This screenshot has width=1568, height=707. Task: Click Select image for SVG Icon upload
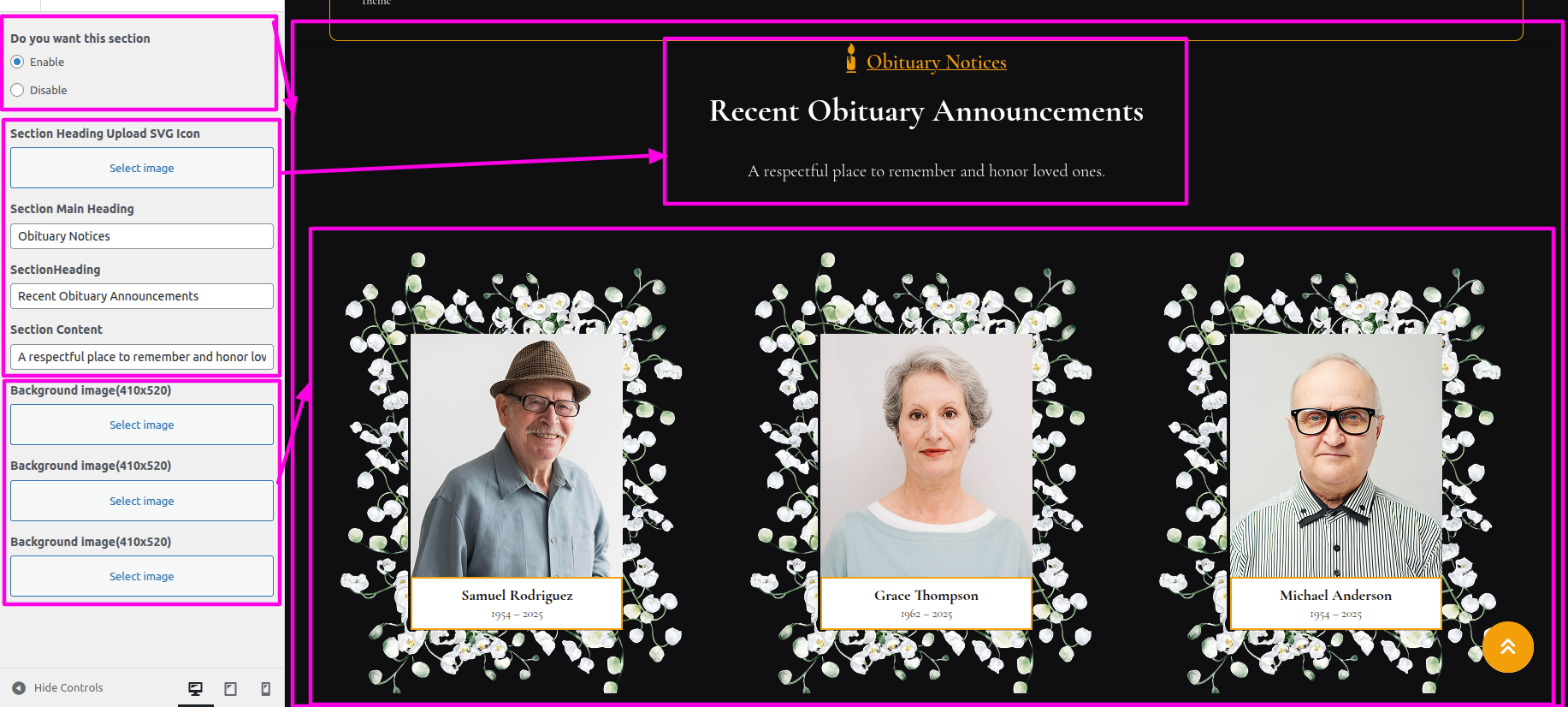(142, 168)
